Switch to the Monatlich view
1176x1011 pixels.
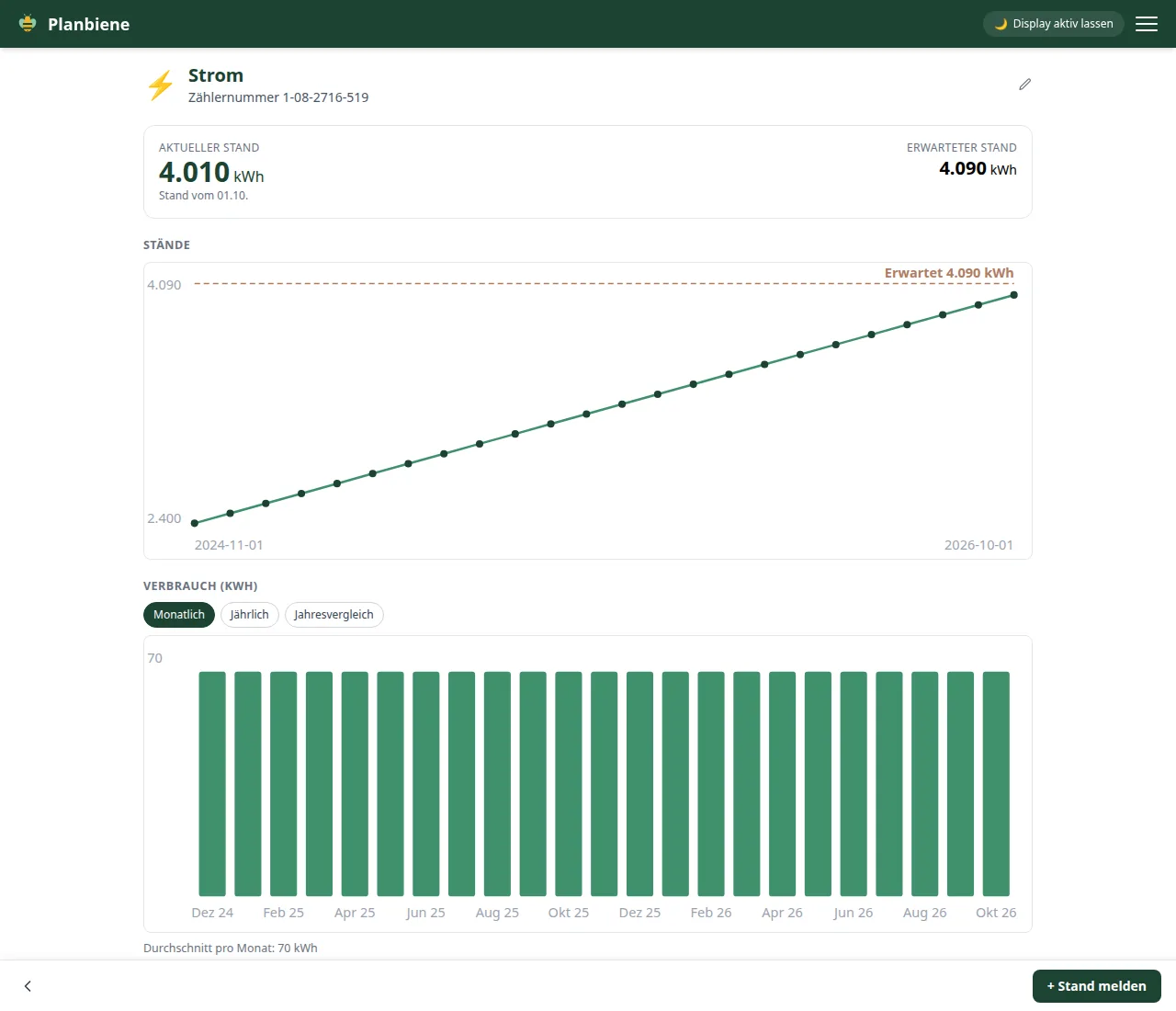point(179,615)
